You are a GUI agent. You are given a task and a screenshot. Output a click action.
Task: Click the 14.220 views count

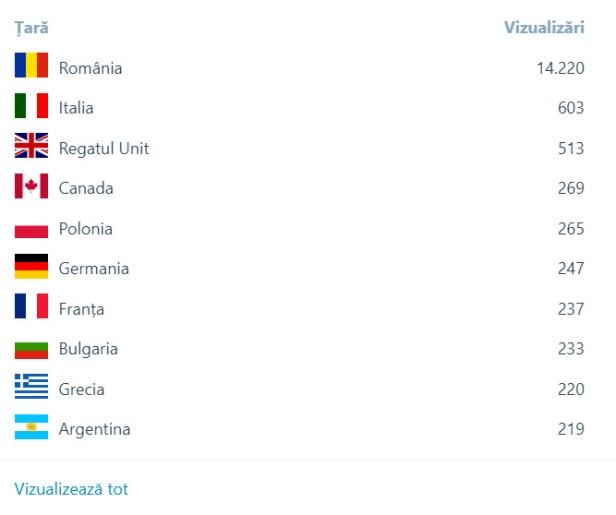(560, 68)
